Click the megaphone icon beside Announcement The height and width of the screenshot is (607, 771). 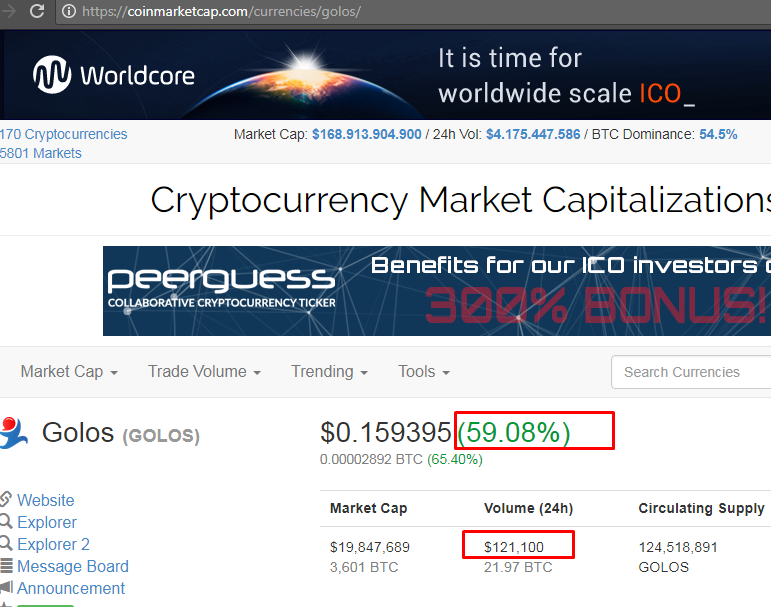pos(6,587)
